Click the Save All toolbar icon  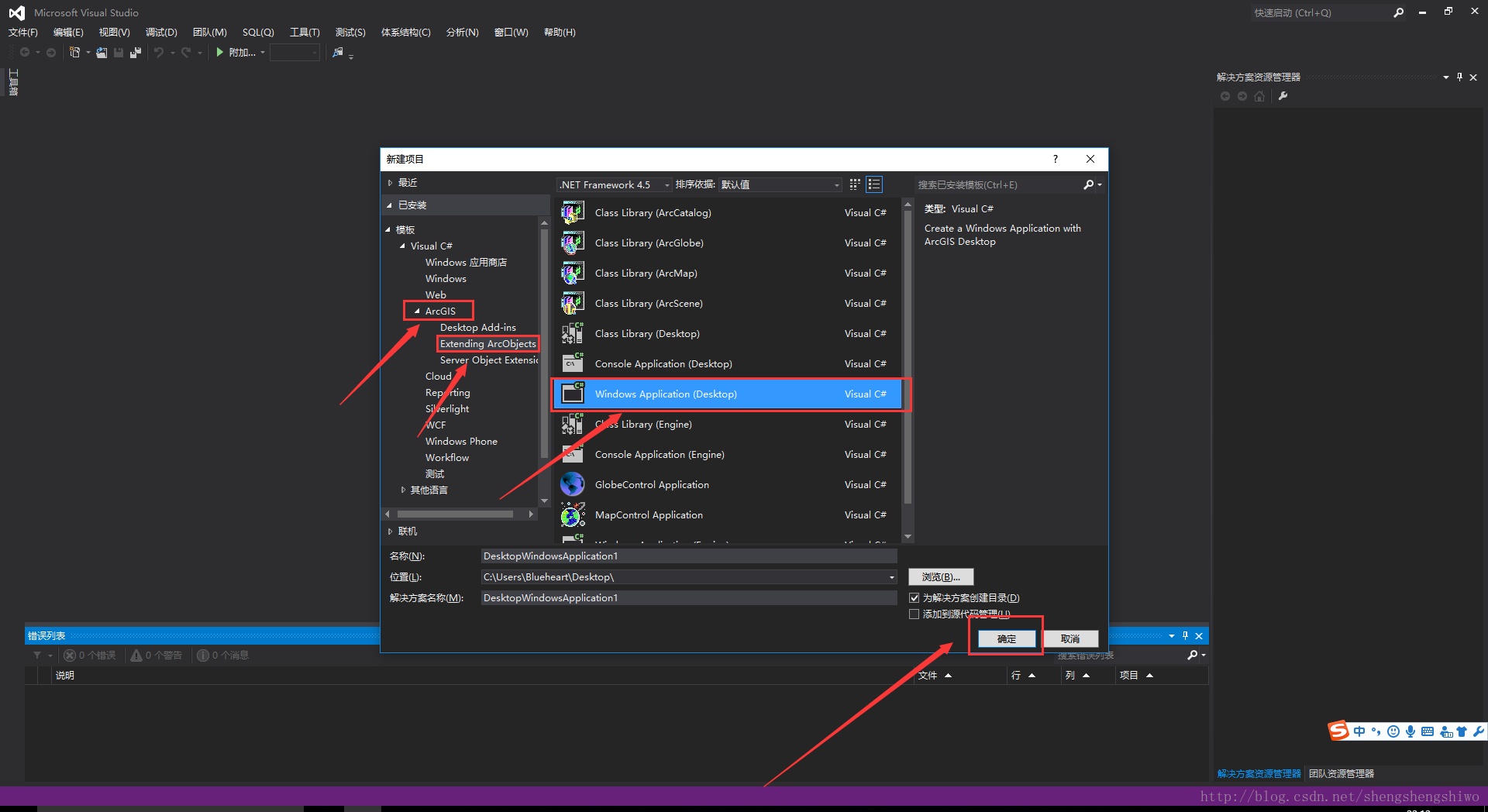(x=135, y=53)
